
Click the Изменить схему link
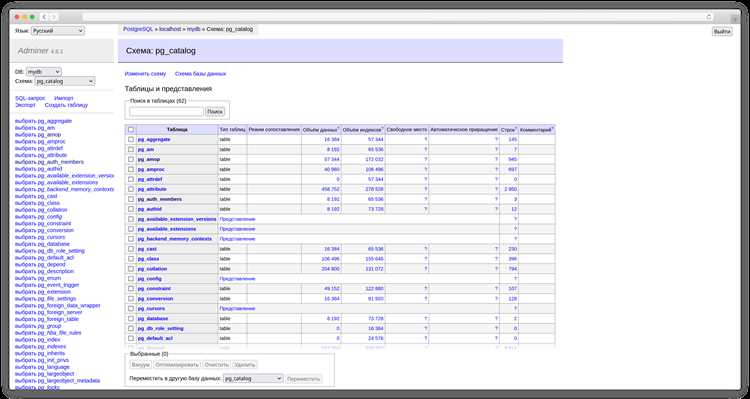coord(145,74)
